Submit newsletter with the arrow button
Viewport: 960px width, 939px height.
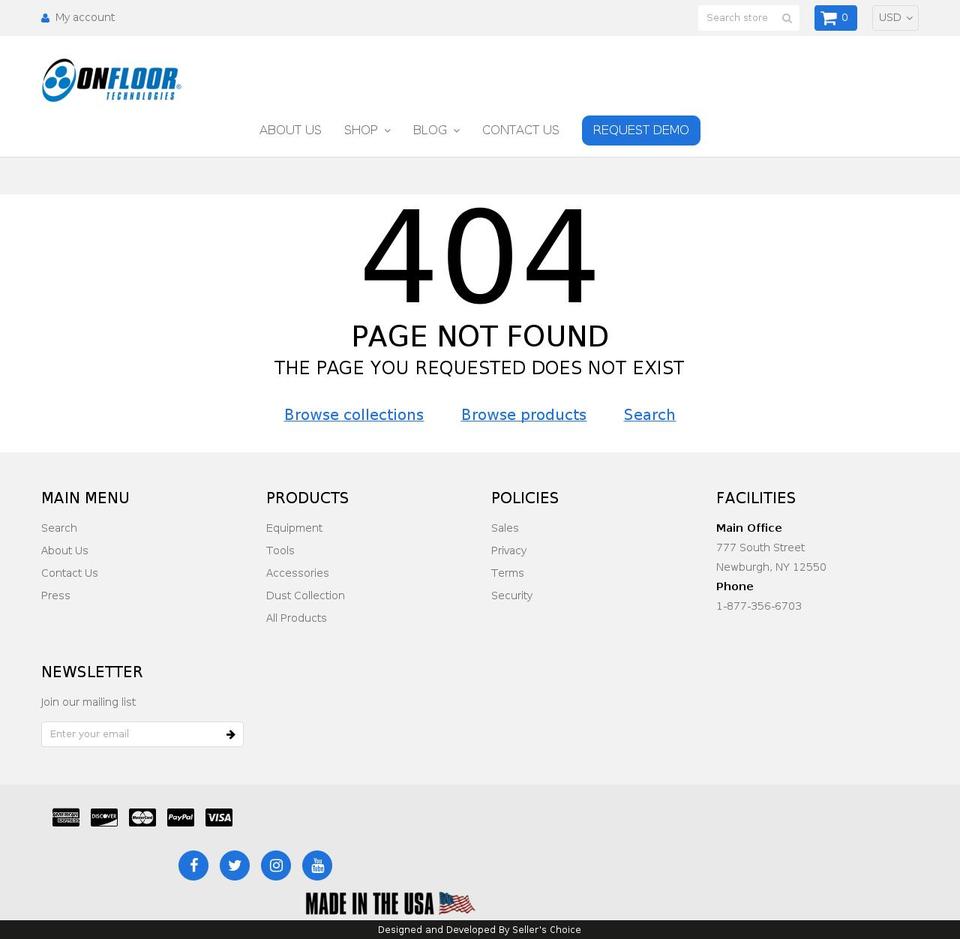point(231,734)
